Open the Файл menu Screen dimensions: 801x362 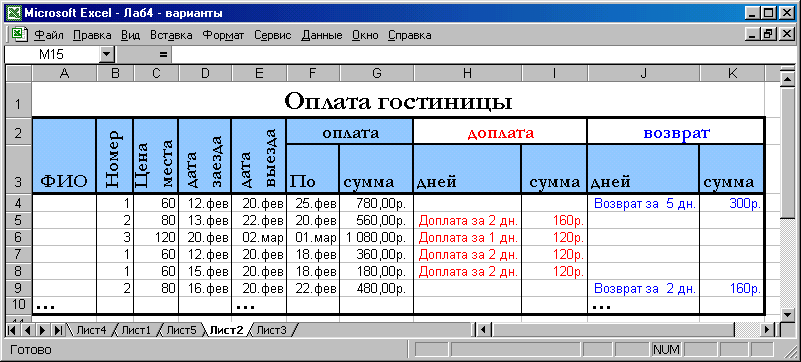point(49,35)
